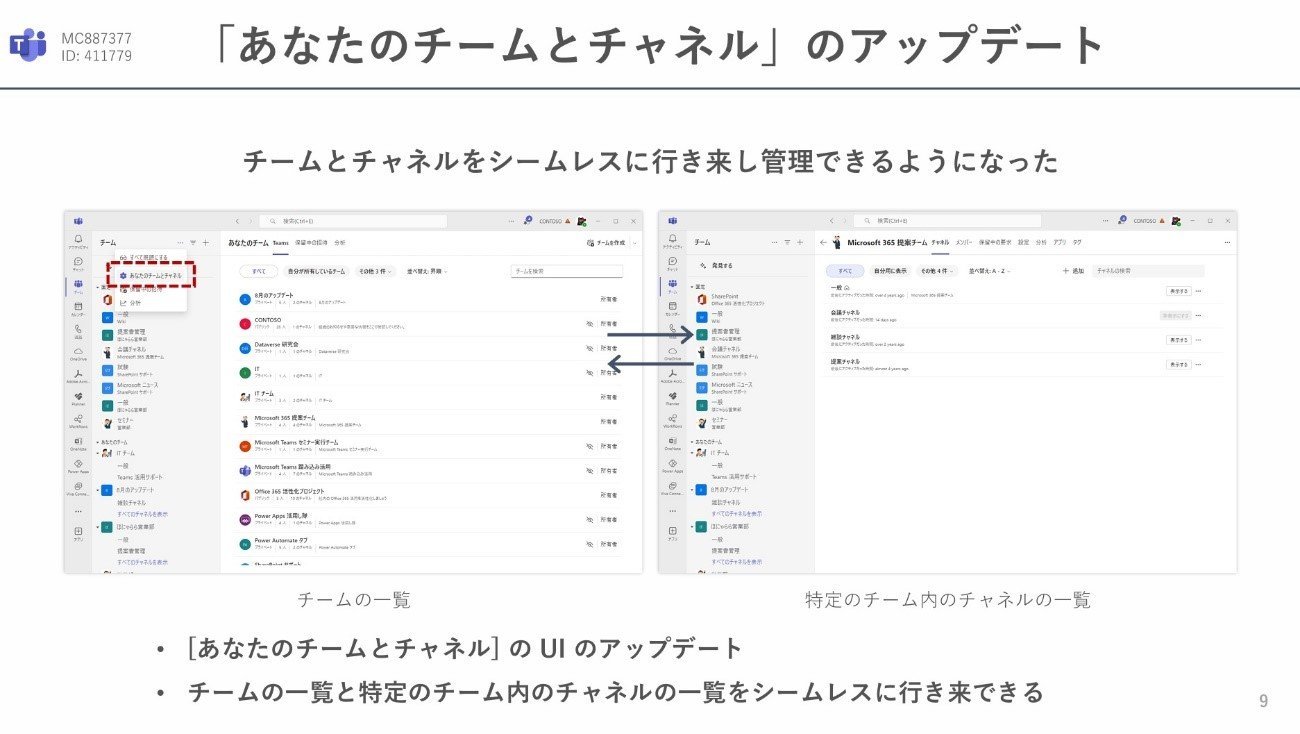This screenshot has height=734, width=1300.
Task: Open Viva Connections icon in team list window
Action: 77,488
